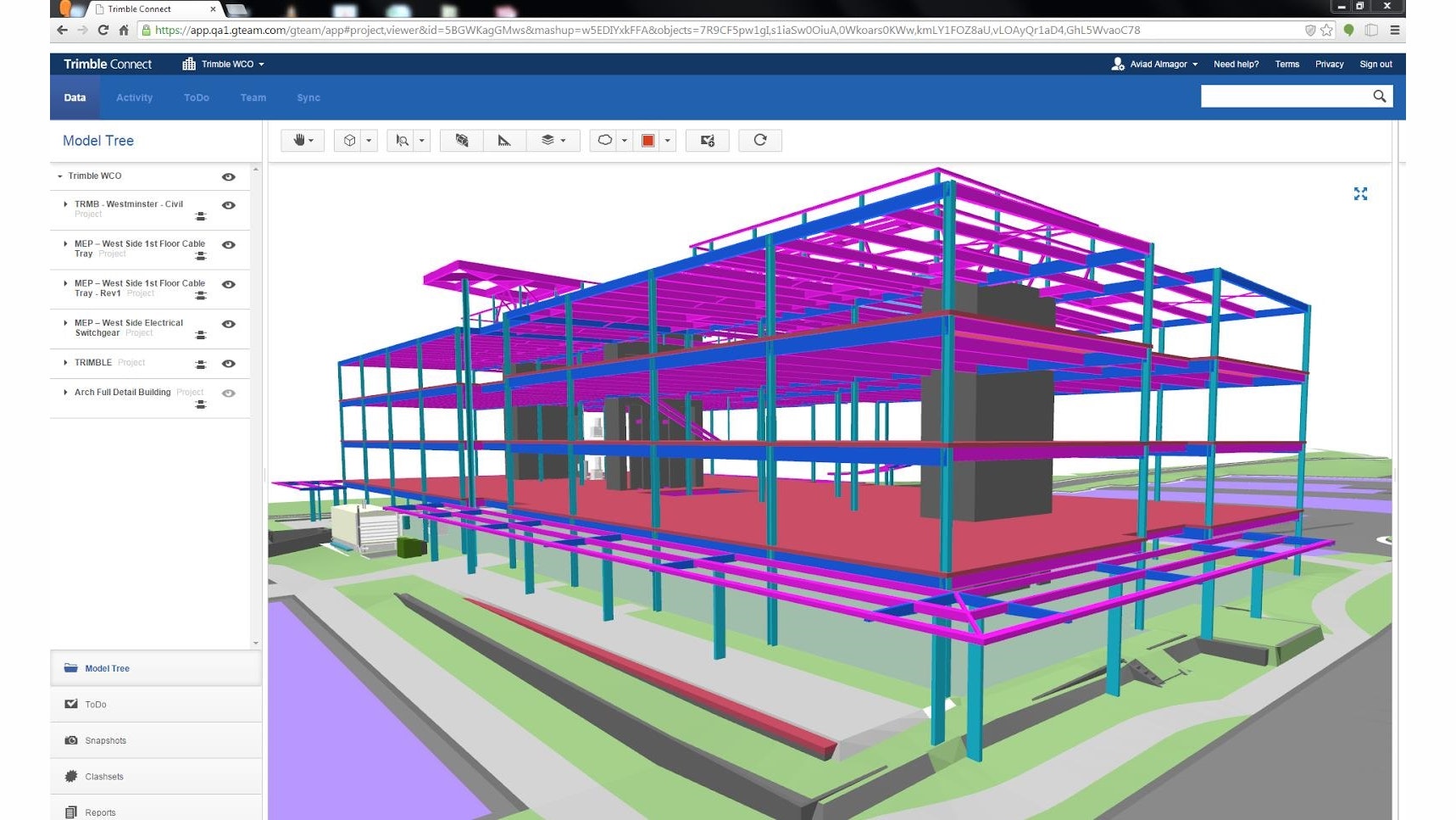Open the Chrome menu hamburger icon
Viewport: 1456px width, 820px height.
click(1394, 30)
